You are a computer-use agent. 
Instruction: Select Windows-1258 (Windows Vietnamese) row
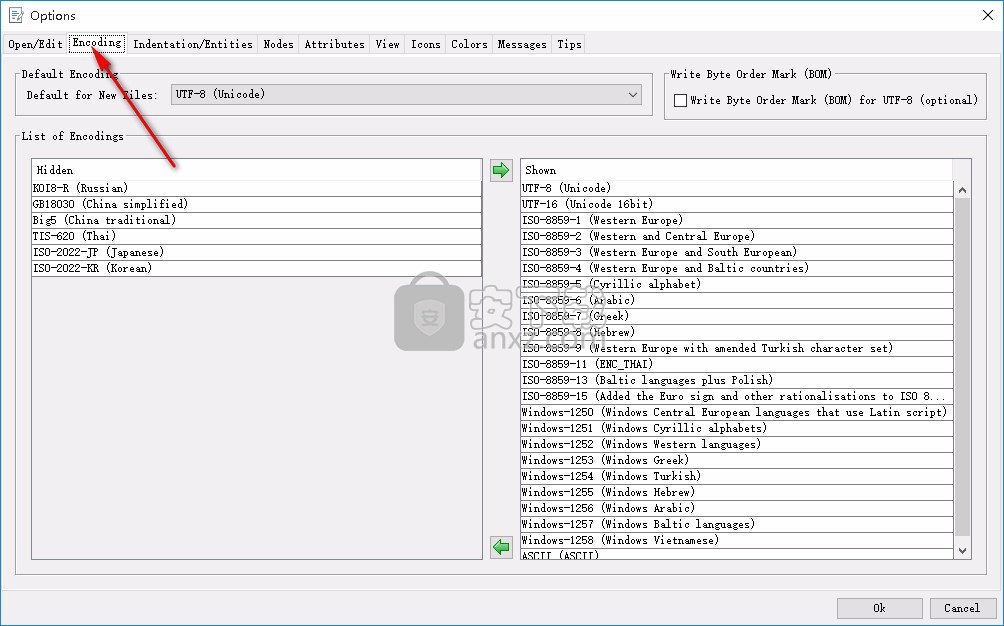[737, 540]
